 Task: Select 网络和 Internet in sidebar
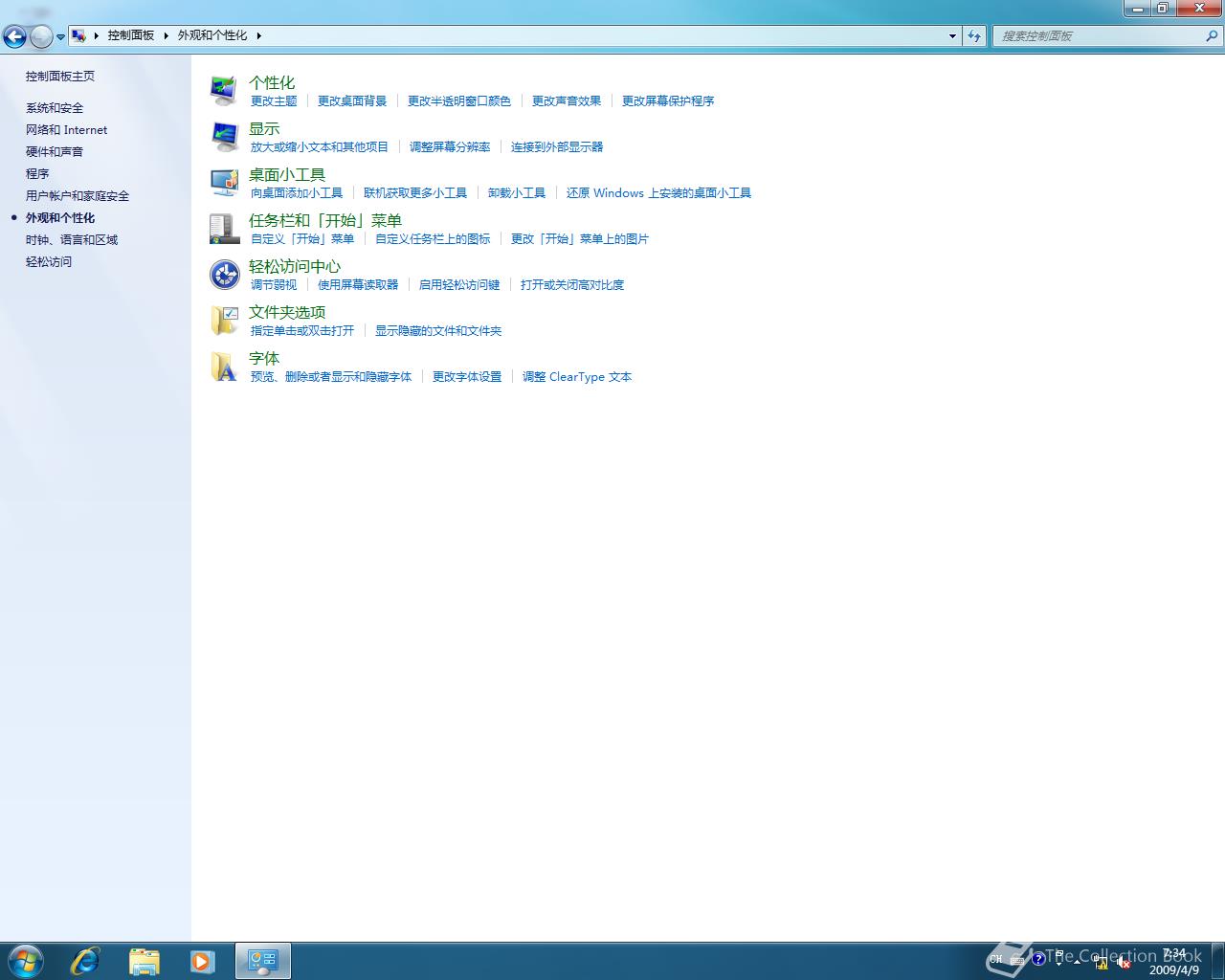pos(67,130)
